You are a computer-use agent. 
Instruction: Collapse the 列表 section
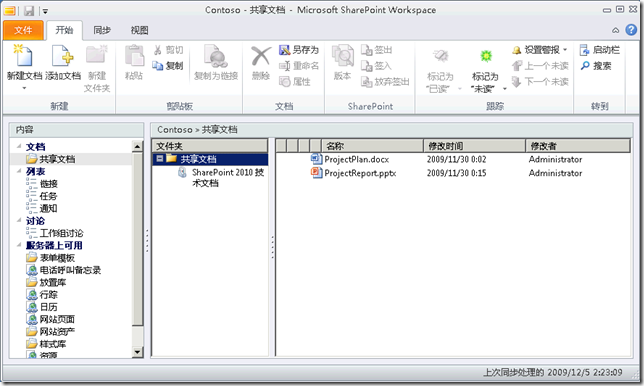pyautogui.click(x=19, y=170)
